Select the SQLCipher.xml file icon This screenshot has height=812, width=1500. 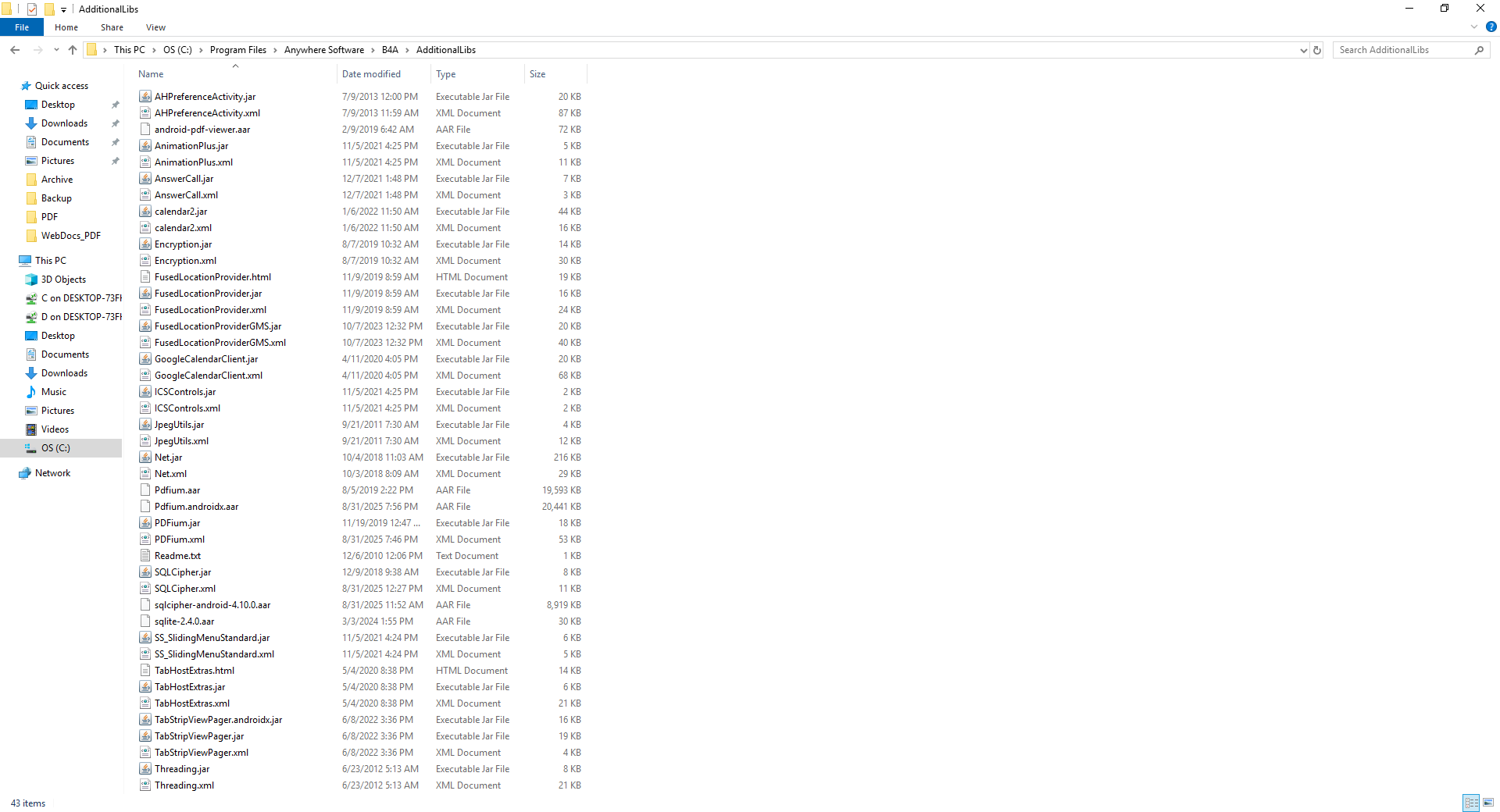click(145, 589)
